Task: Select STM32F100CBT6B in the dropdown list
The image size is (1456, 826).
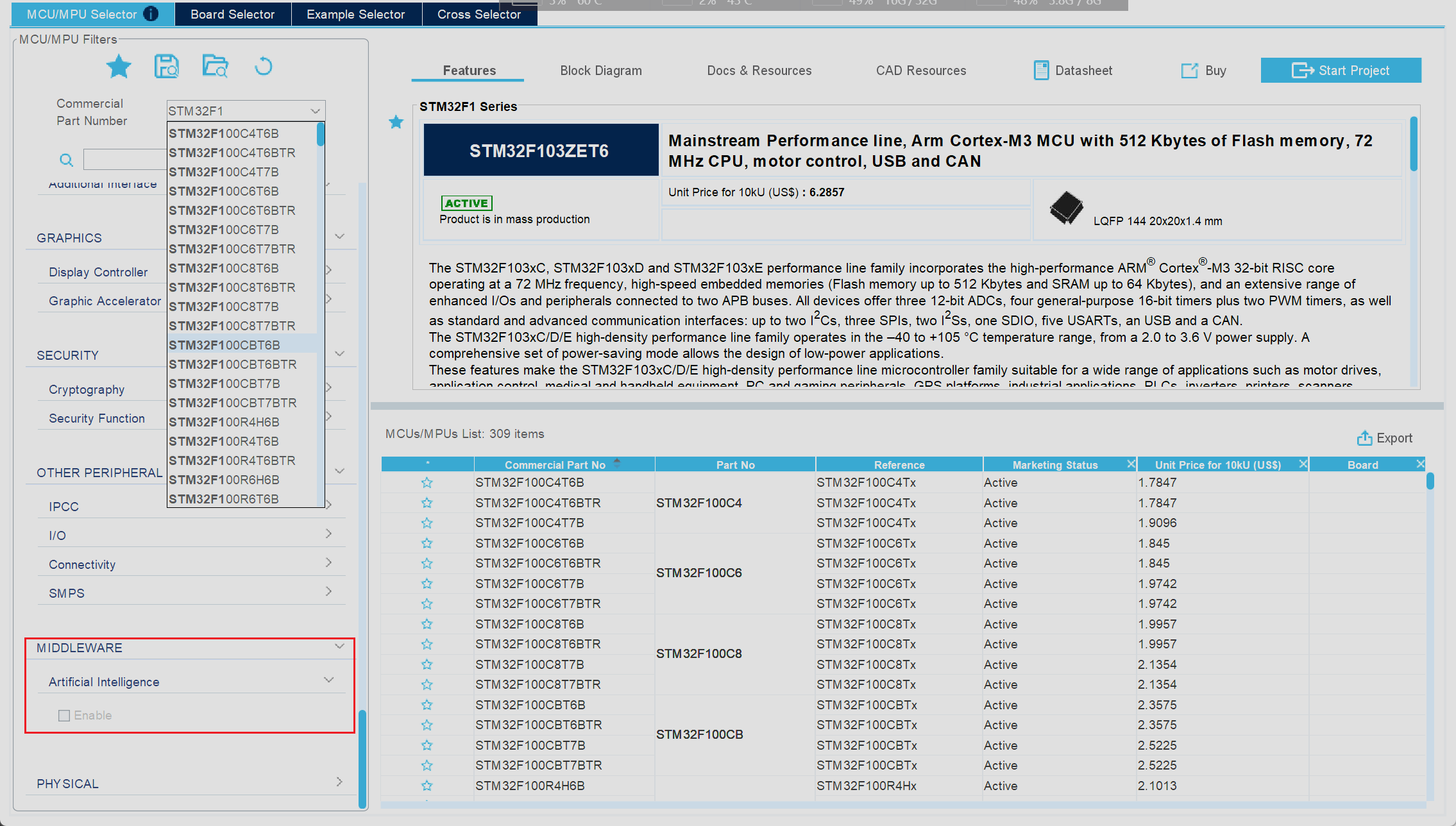Action: (x=224, y=345)
